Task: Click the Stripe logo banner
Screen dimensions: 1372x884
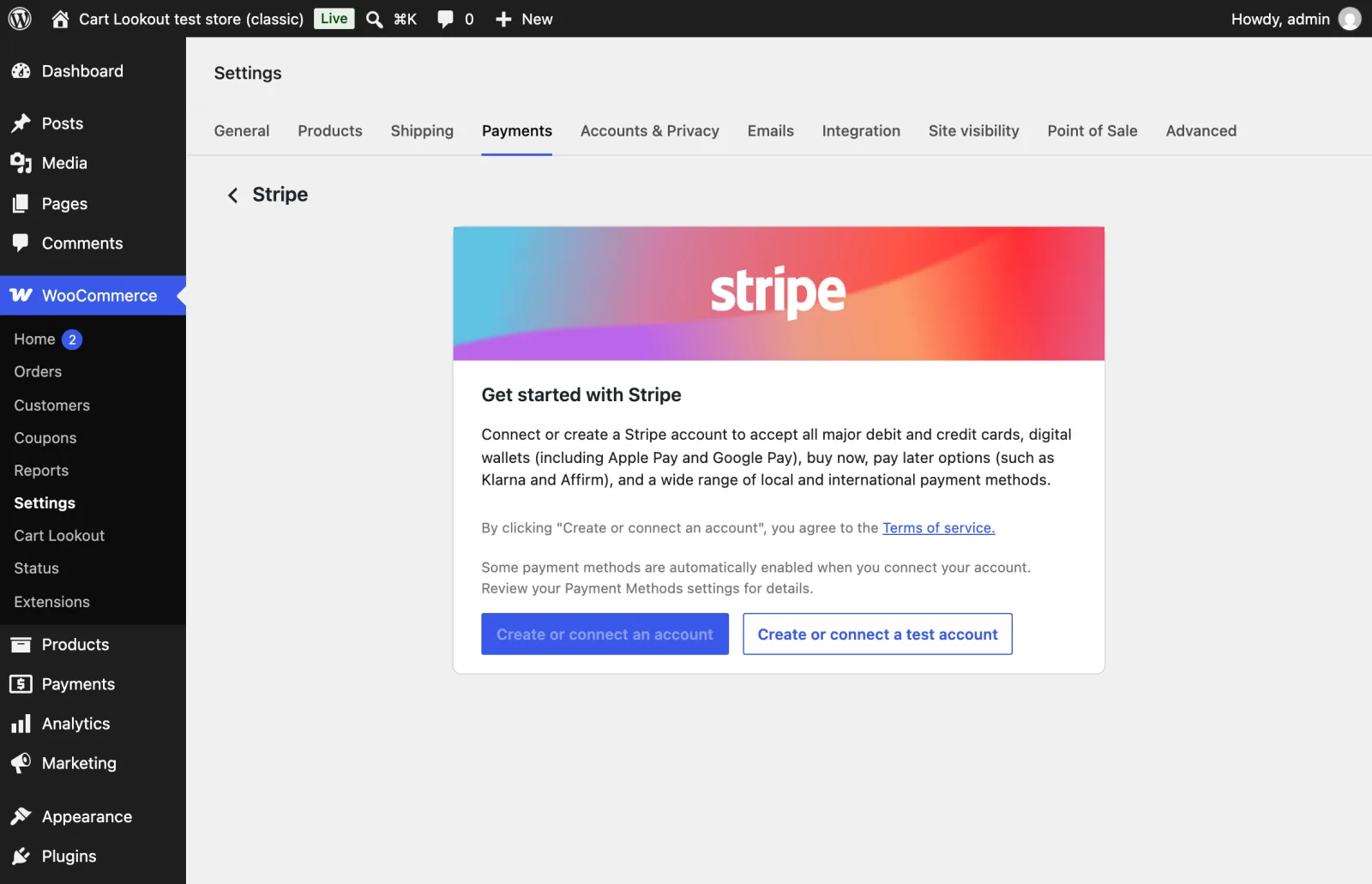Action: [779, 293]
